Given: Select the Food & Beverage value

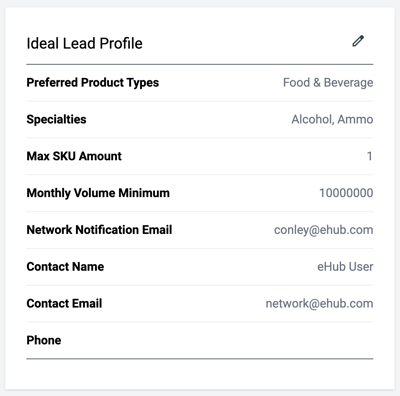Looking at the screenshot, I should [x=328, y=83].
